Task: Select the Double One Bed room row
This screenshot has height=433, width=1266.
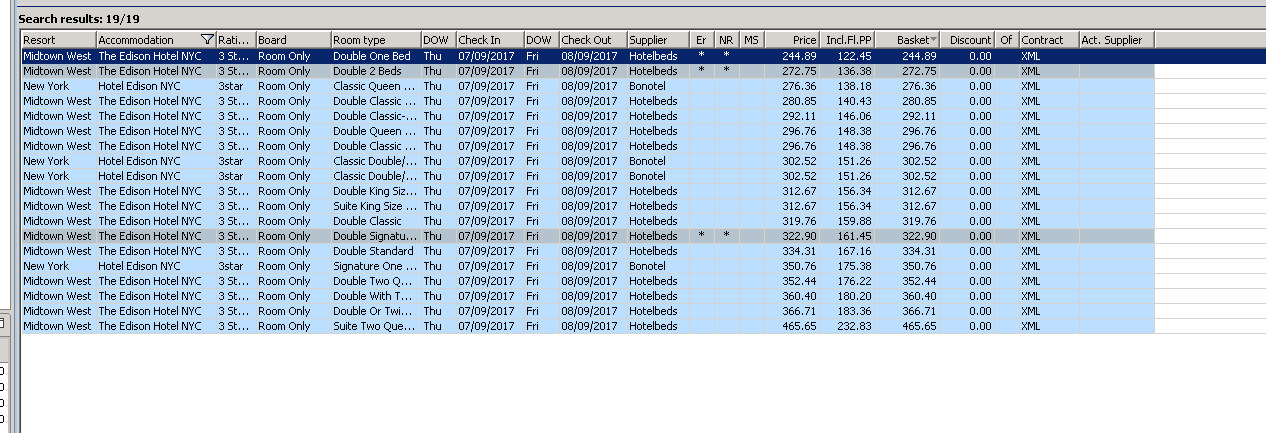Action: tap(588, 56)
